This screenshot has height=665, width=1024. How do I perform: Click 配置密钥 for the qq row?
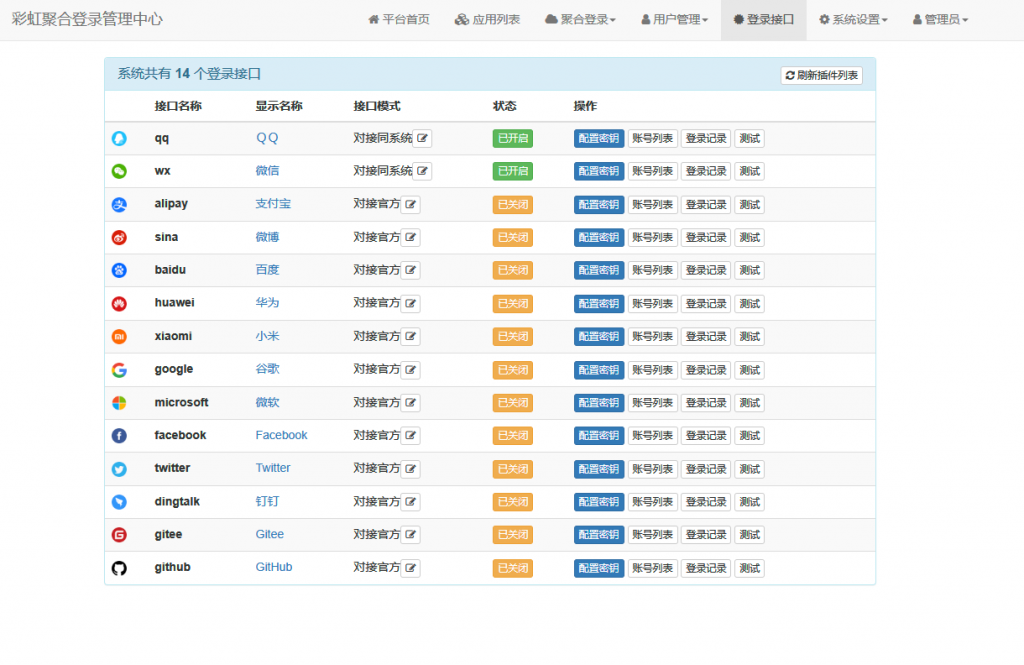(599, 138)
